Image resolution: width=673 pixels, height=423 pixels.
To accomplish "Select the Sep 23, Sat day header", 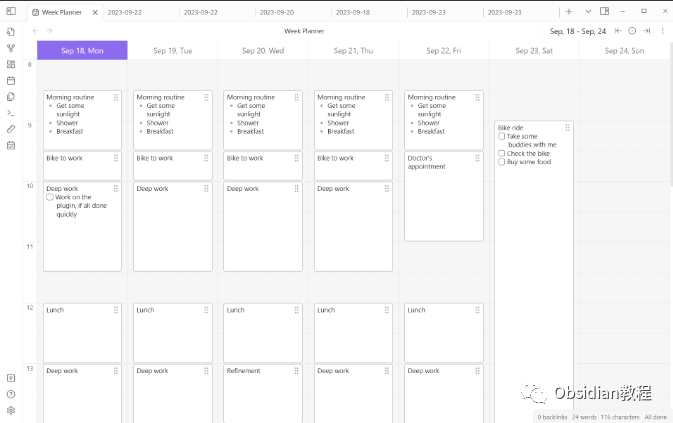I will (534, 51).
